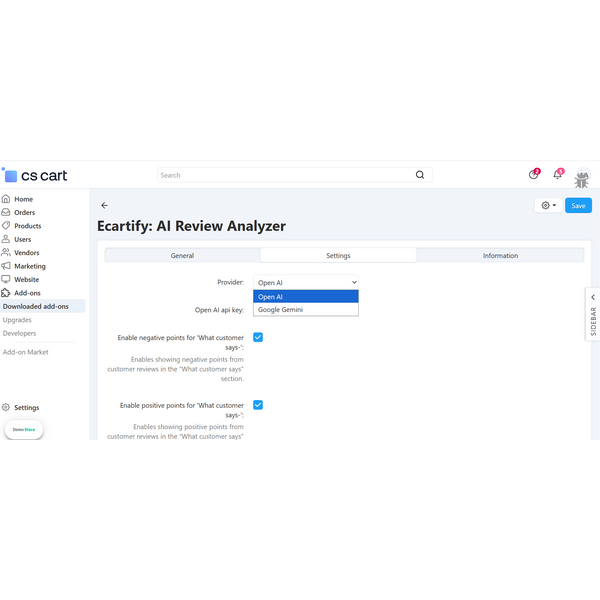Click the user avatar icon
This screenshot has height=600, width=600.
click(x=582, y=176)
